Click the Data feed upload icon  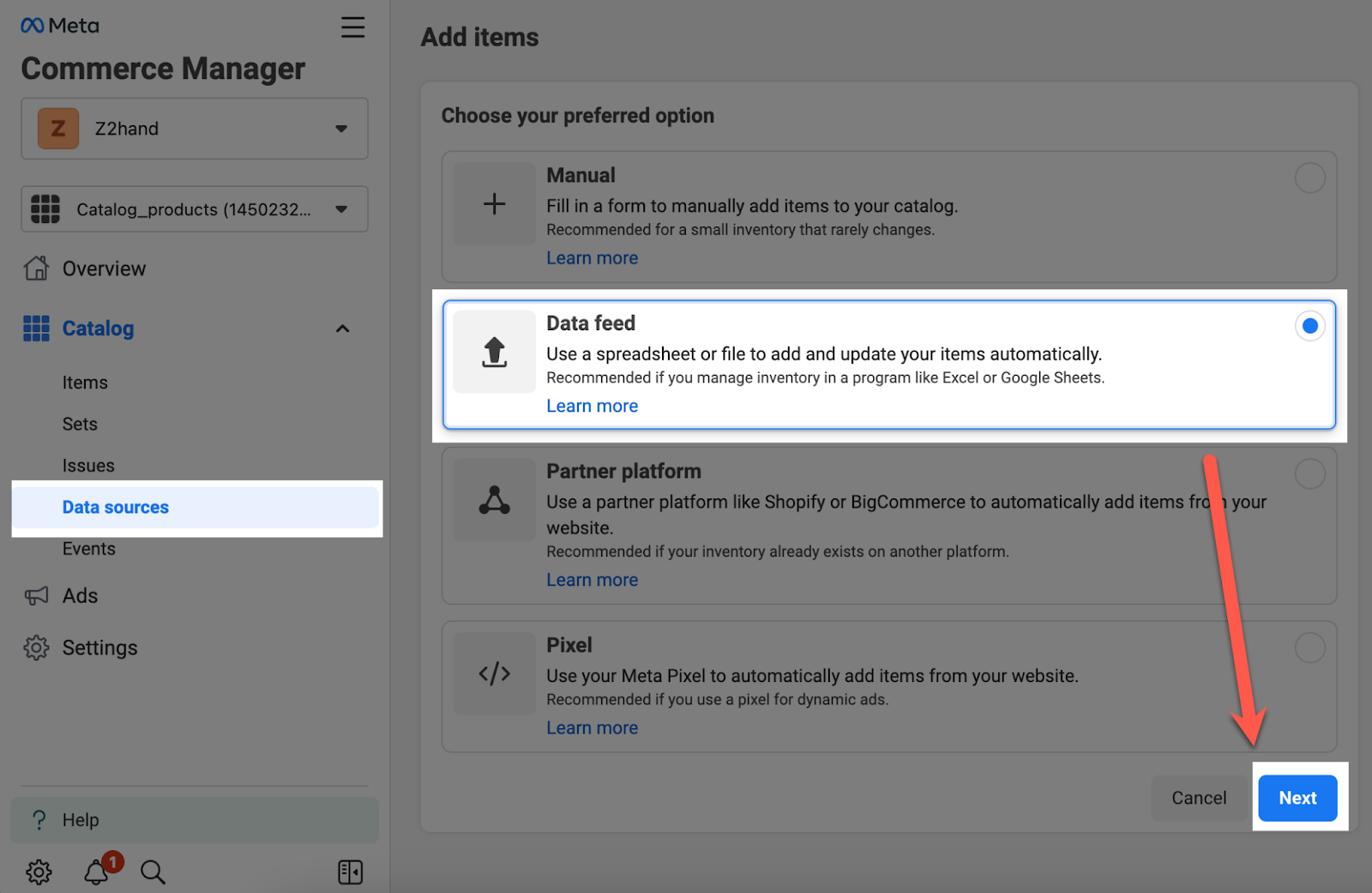[x=494, y=353]
